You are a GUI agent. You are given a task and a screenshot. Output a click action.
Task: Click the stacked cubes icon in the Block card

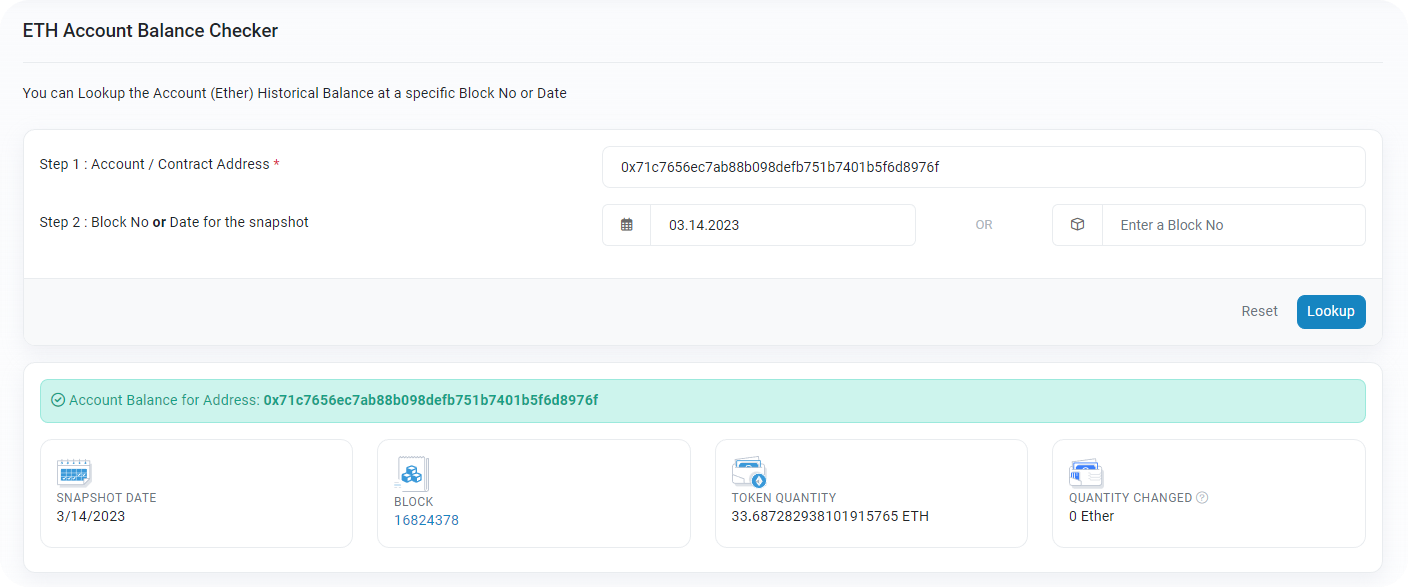[x=411, y=473]
